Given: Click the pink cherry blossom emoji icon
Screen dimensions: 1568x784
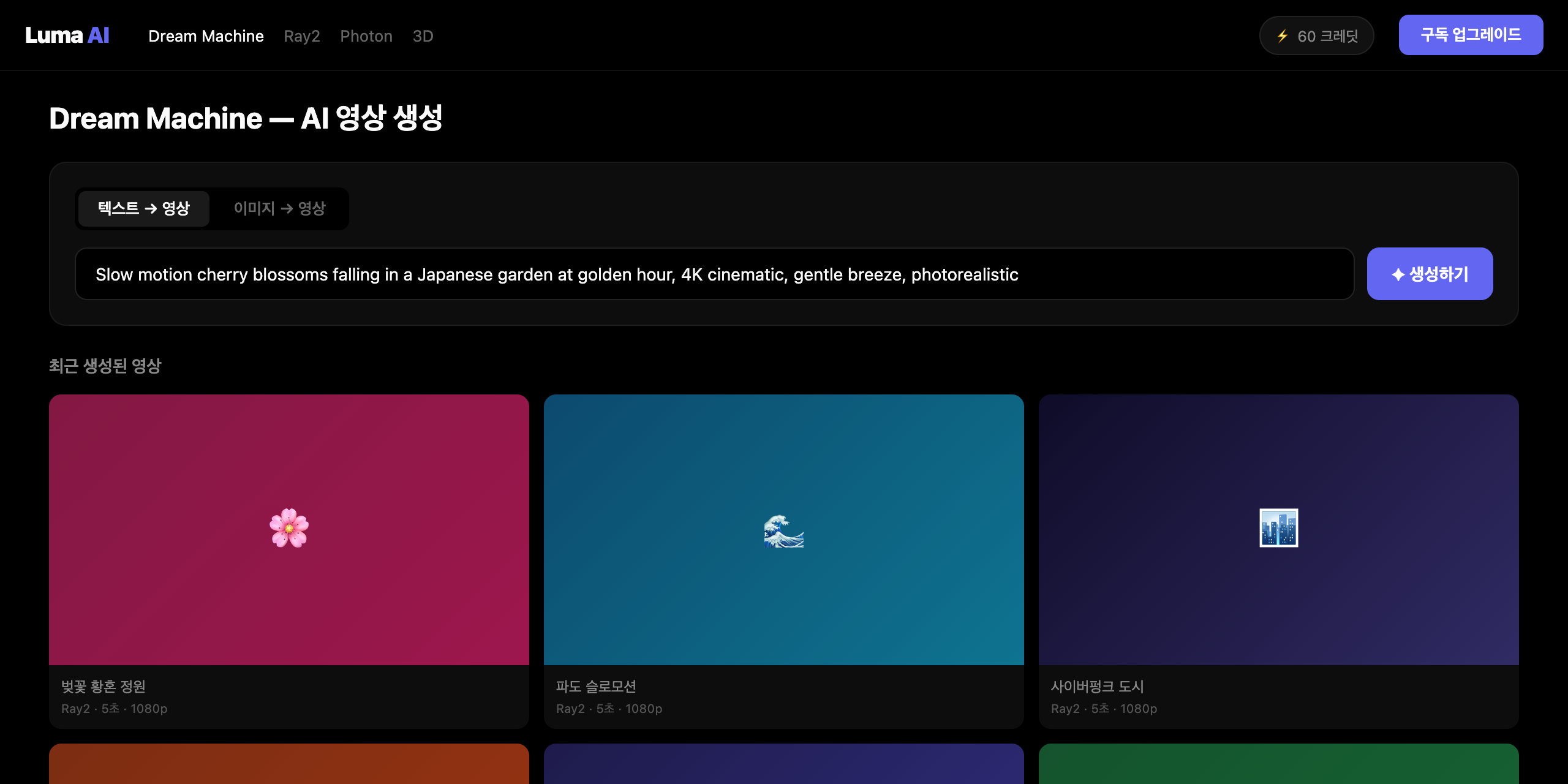Looking at the screenshot, I should 289,528.
